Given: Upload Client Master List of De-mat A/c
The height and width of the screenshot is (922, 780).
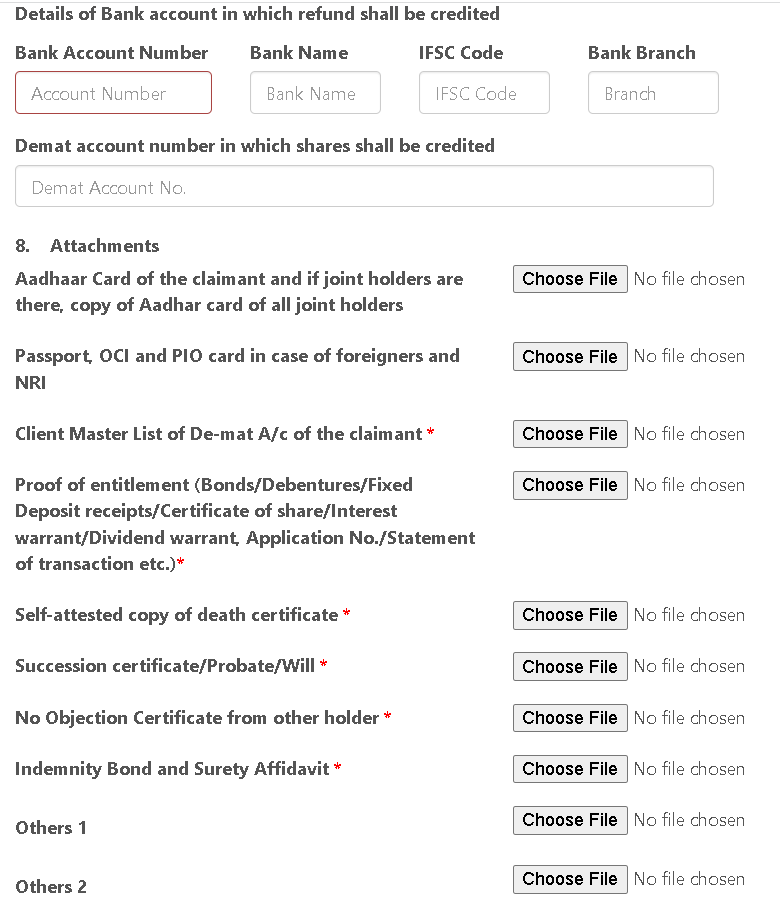Looking at the screenshot, I should tap(570, 434).
